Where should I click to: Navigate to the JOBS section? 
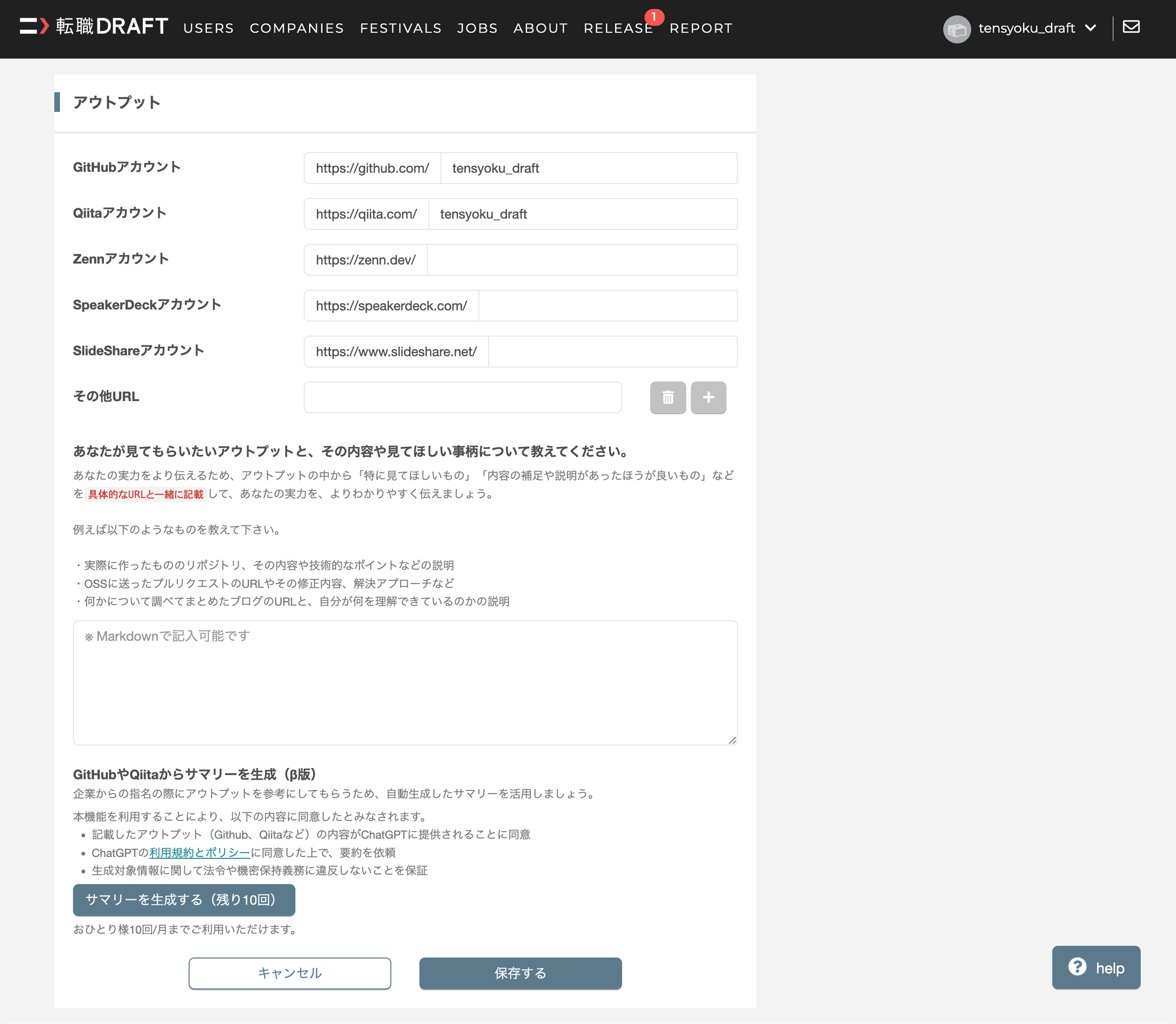click(476, 28)
